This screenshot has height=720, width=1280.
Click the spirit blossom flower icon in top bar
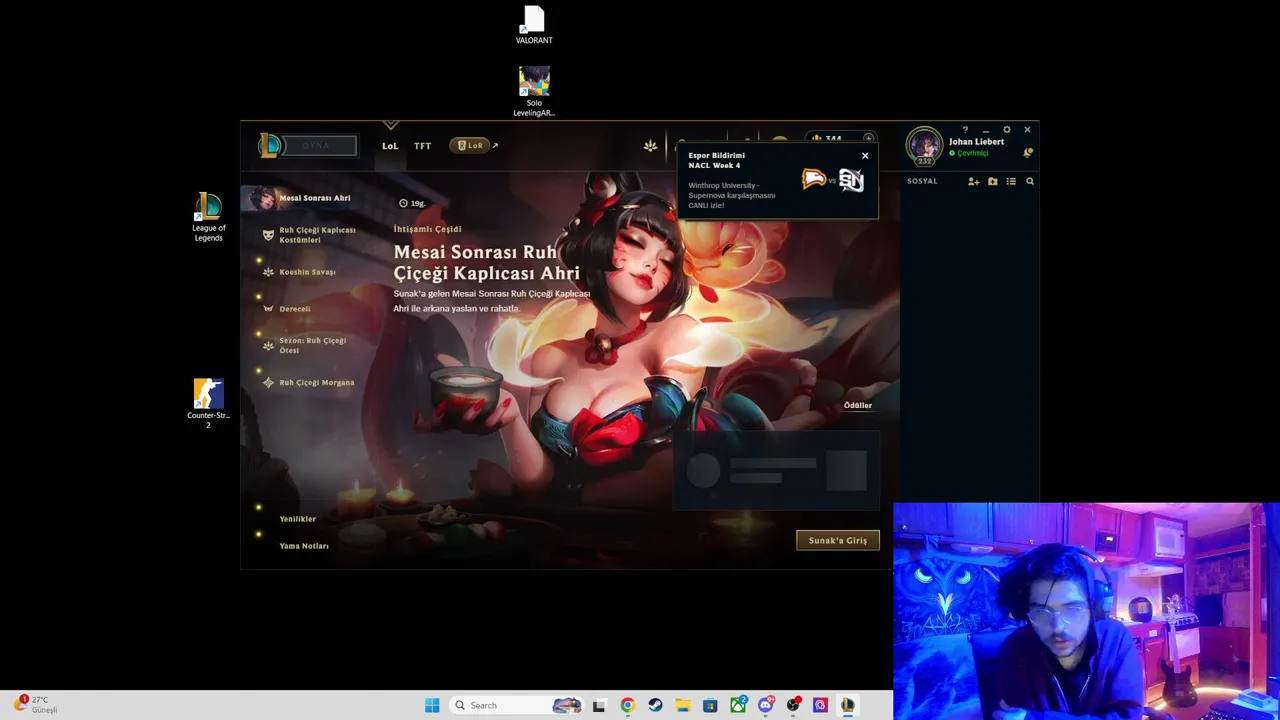point(650,146)
